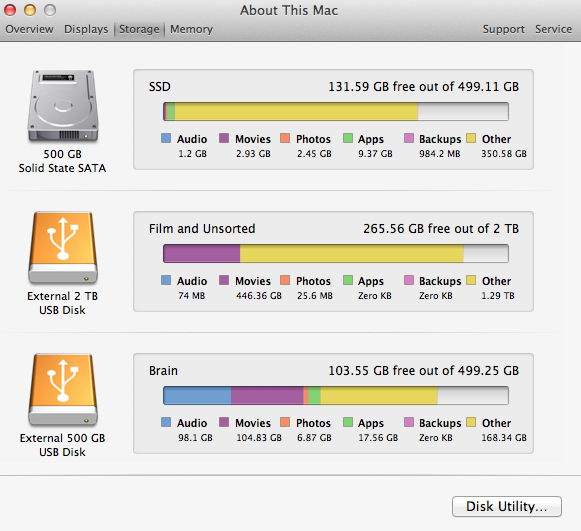Image resolution: width=581 pixels, height=531 pixels.
Task: Open the Support link
Action: tap(504, 29)
